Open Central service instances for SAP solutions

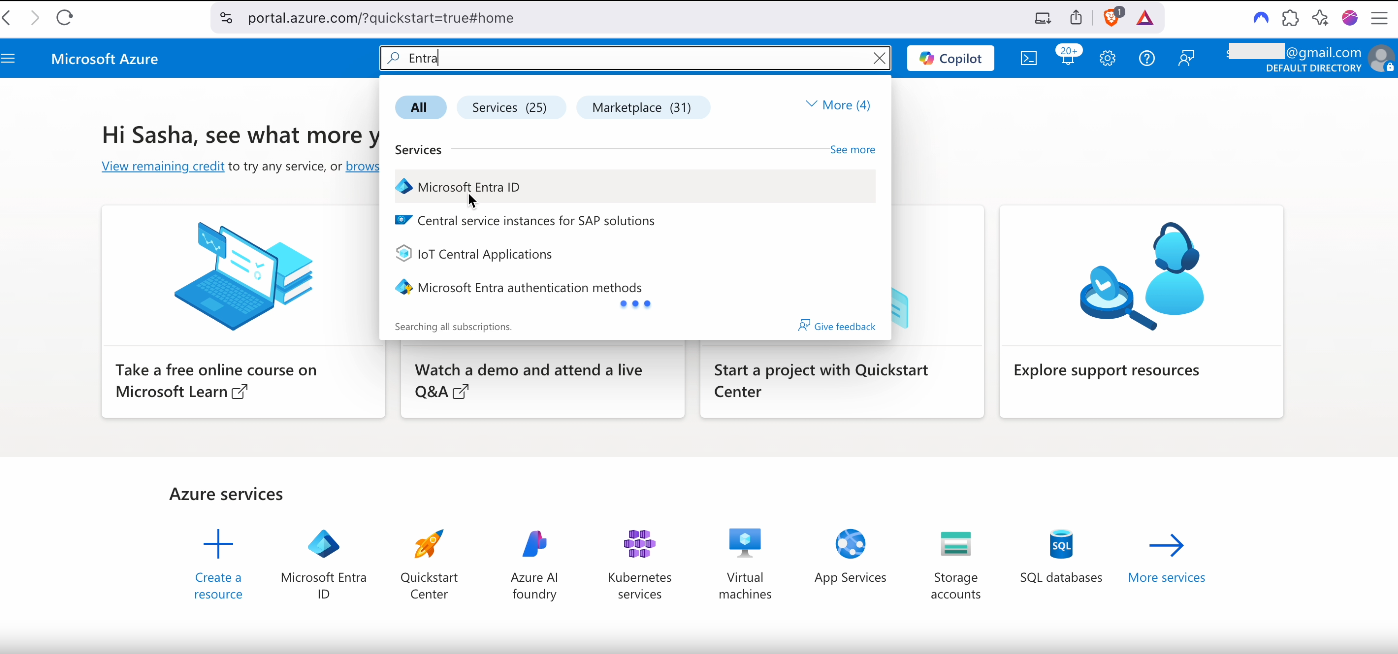point(635,220)
